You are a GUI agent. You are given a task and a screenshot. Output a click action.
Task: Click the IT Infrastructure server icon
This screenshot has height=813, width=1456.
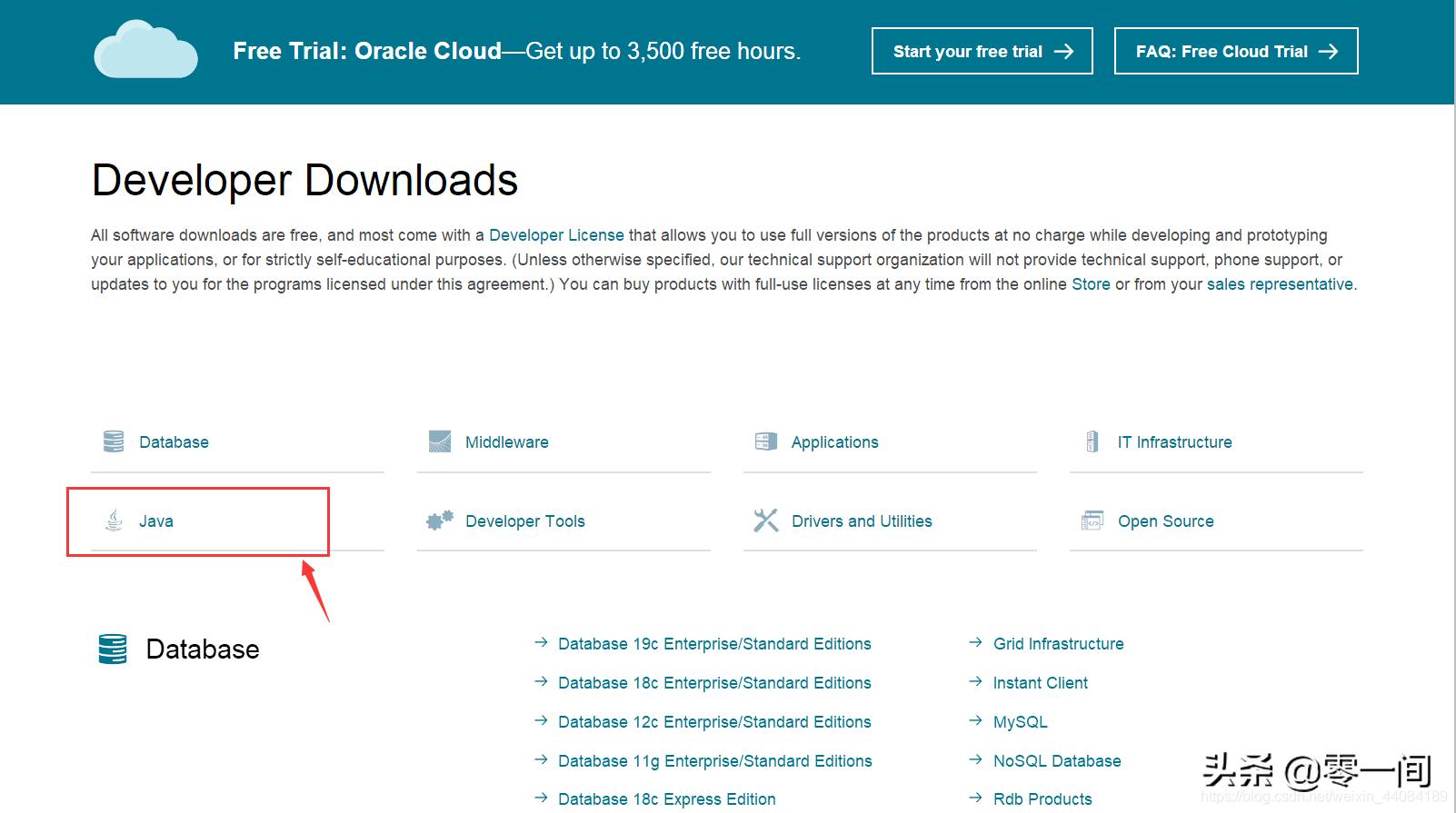click(1092, 441)
